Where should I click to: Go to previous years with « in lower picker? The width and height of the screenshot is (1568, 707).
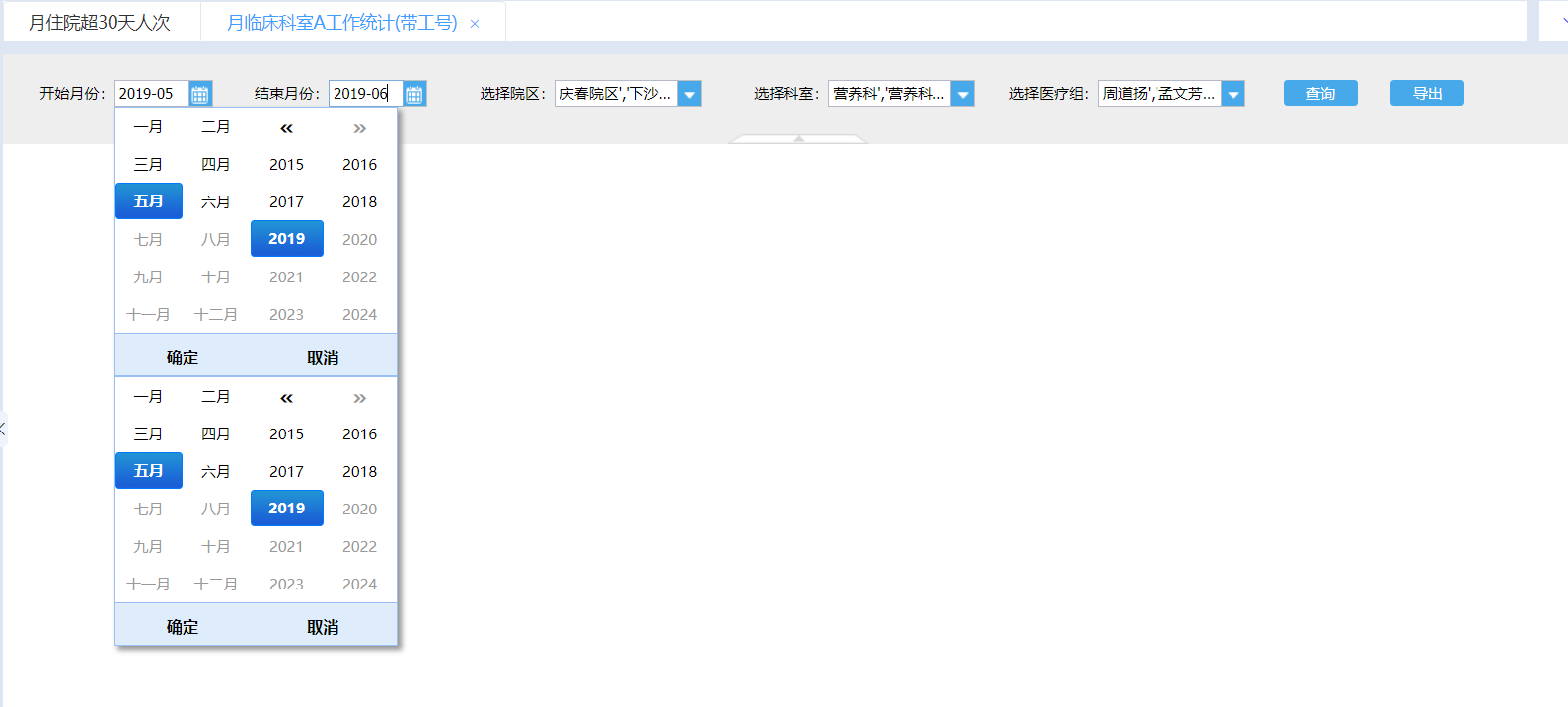(286, 398)
